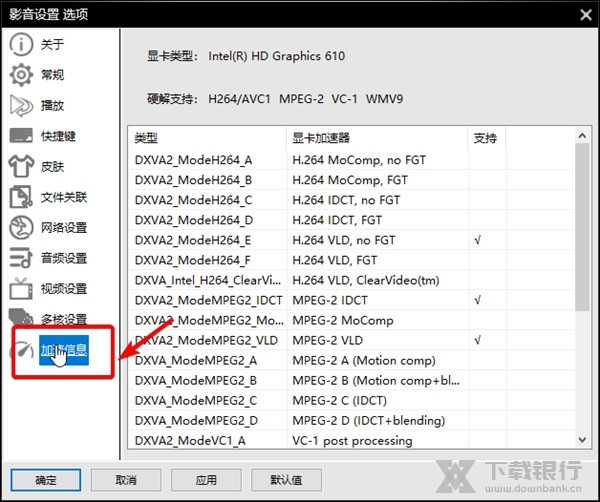600x502 pixels.
Task: Open the 关于 settings page
Action: tap(52, 44)
